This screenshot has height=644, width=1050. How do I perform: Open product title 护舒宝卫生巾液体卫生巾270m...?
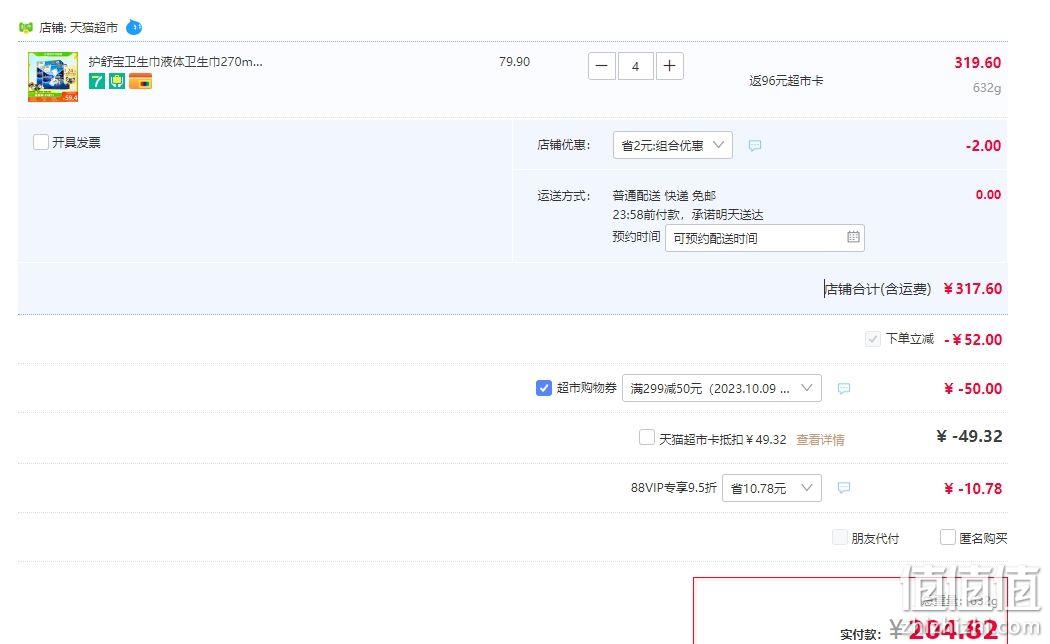[x=175, y=62]
